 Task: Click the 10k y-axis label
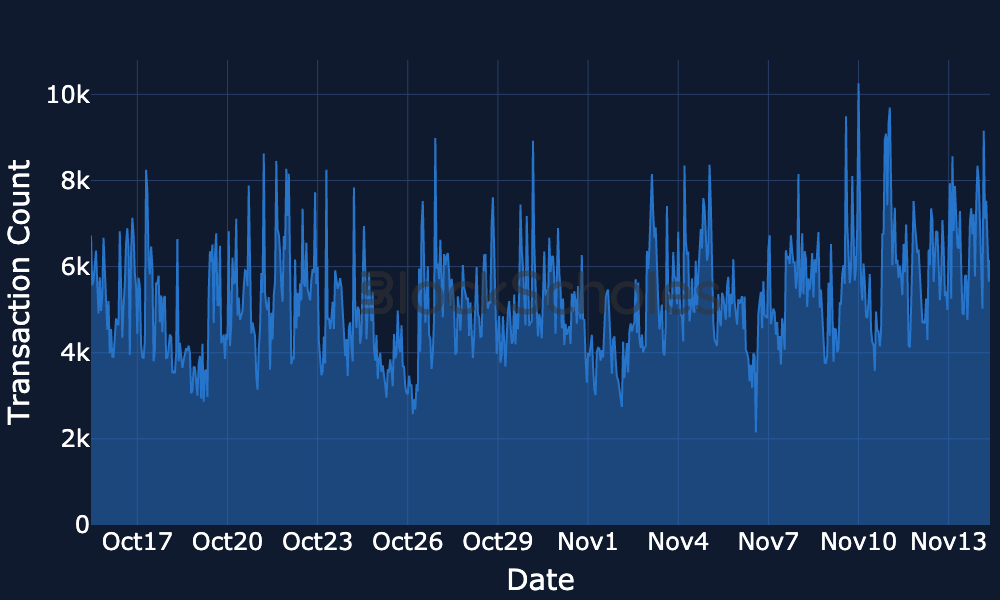tap(68, 95)
